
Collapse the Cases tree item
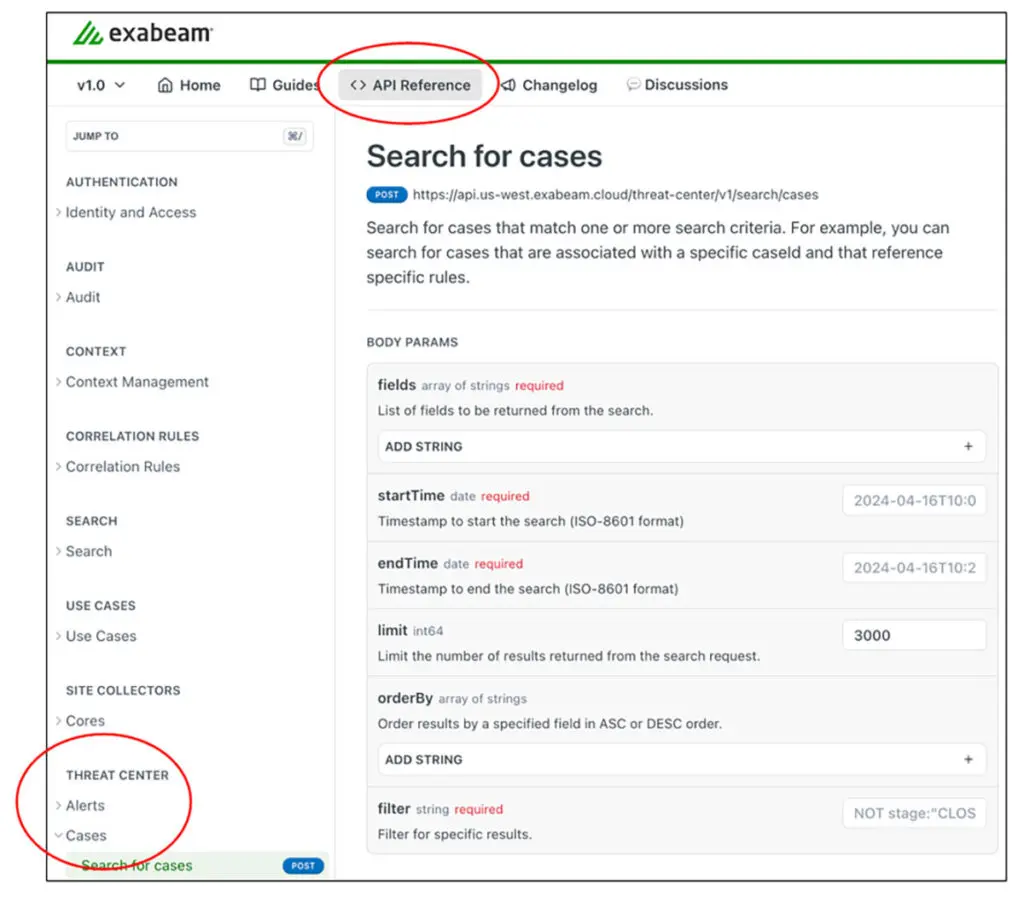click(x=86, y=835)
